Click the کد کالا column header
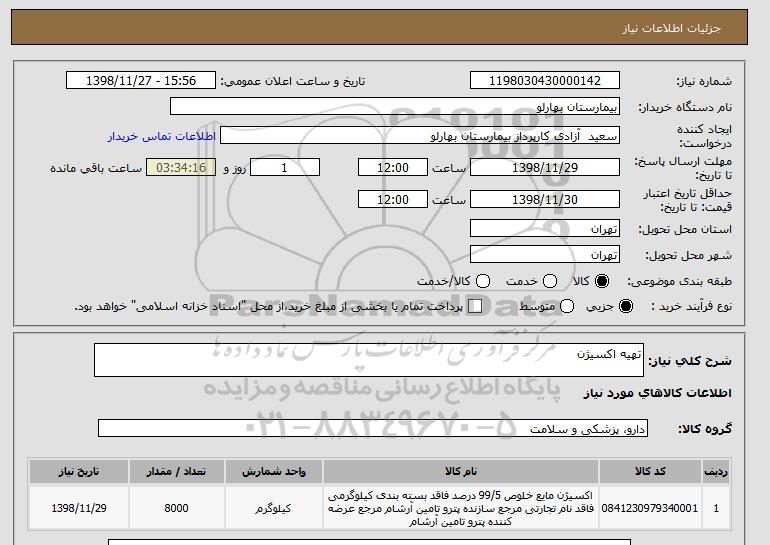770x545 pixels. pyautogui.click(x=650, y=471)
